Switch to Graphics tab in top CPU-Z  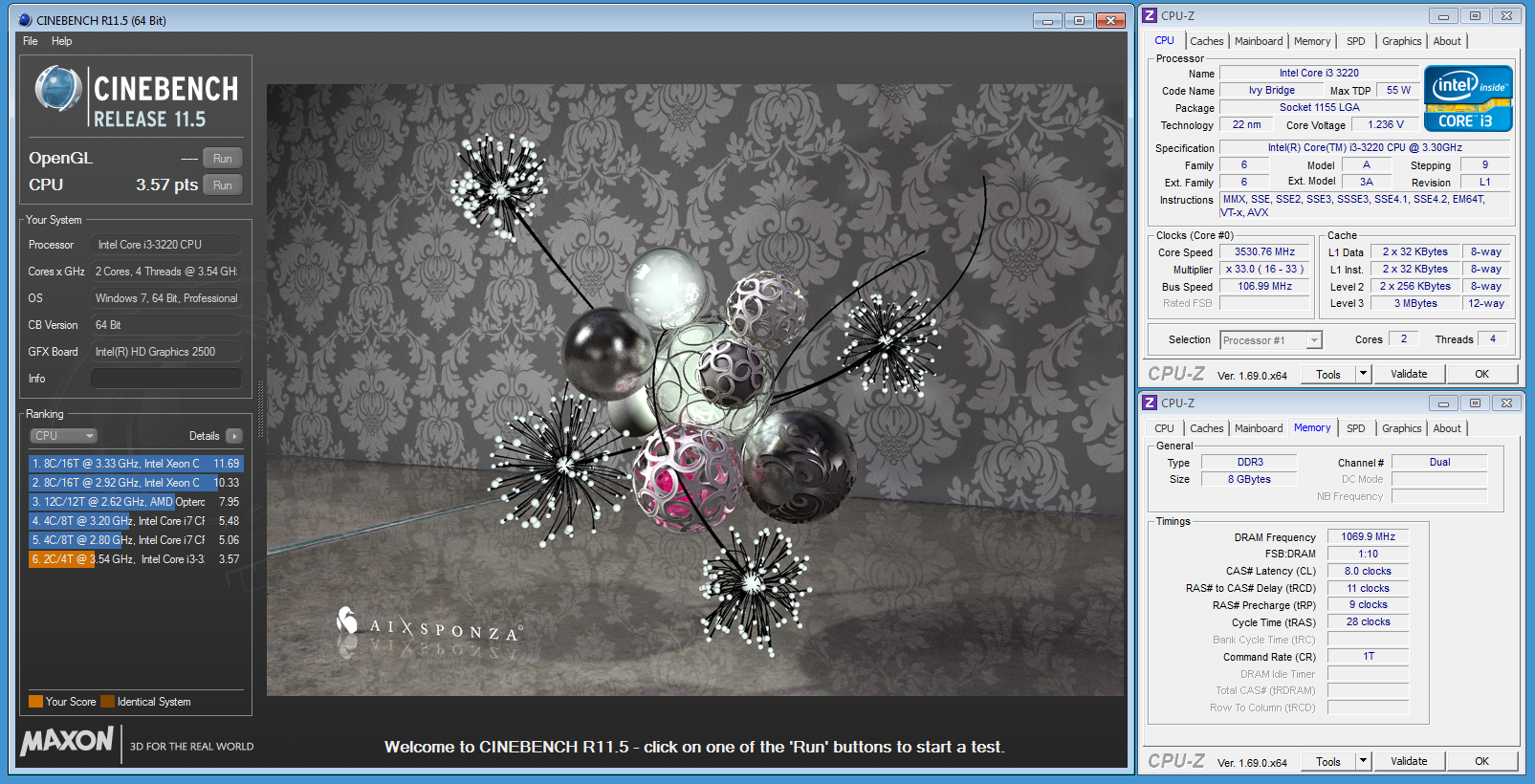click(x=1401, y=41)
